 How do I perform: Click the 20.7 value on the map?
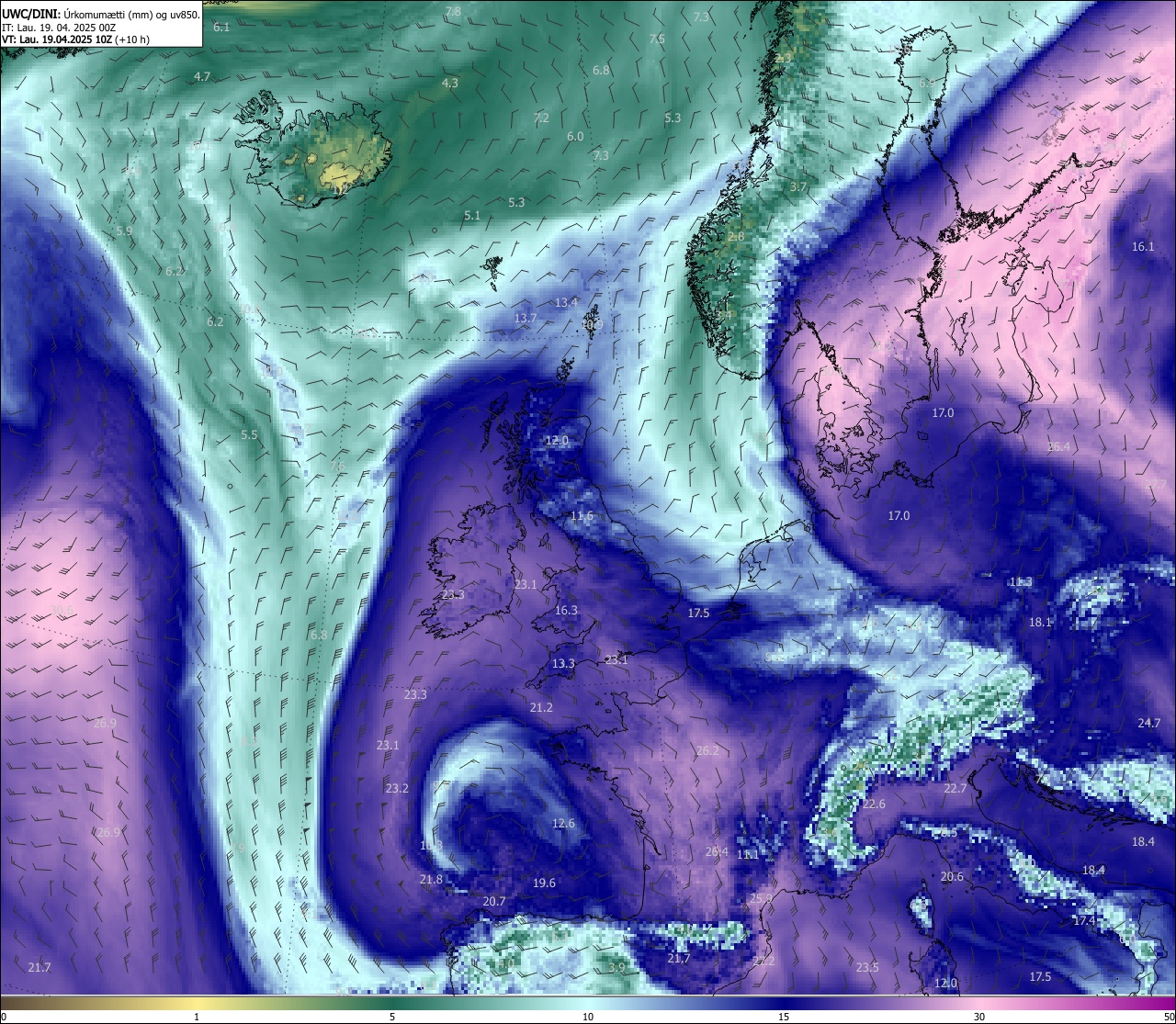494,901
